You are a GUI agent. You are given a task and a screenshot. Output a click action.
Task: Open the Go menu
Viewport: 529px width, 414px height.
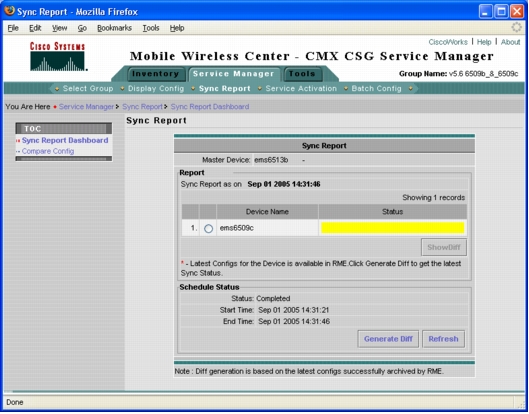(82, 28)
